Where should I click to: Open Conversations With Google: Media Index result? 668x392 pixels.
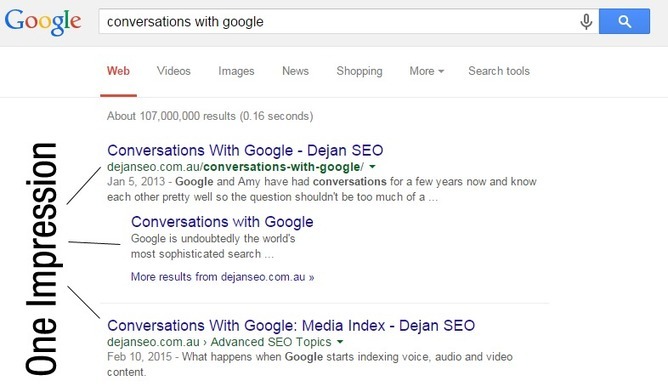(291, 326)
